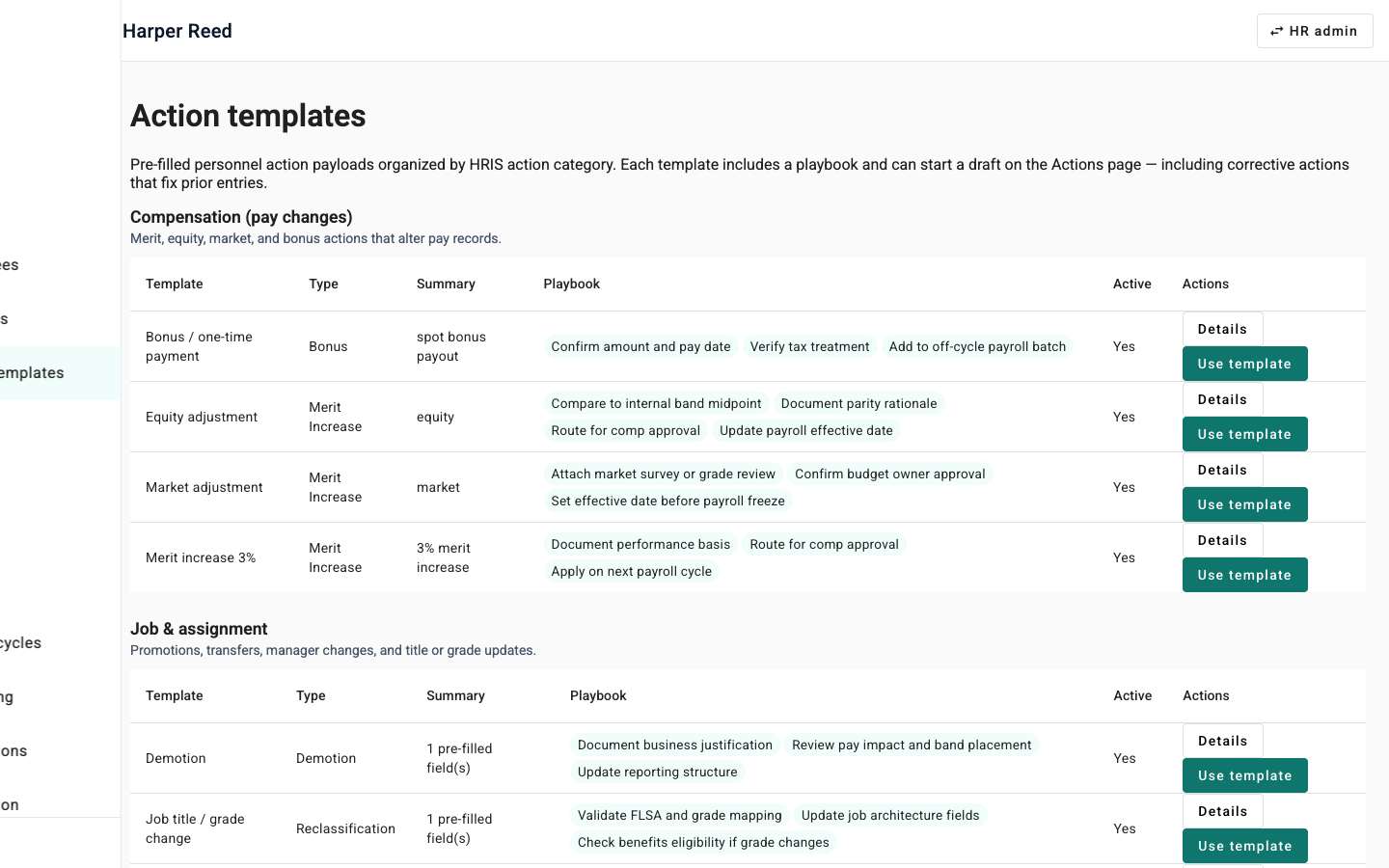
Task: Click the 'Check benefits eligibility if grade changes' chip
Action: [x=703, y=842]
